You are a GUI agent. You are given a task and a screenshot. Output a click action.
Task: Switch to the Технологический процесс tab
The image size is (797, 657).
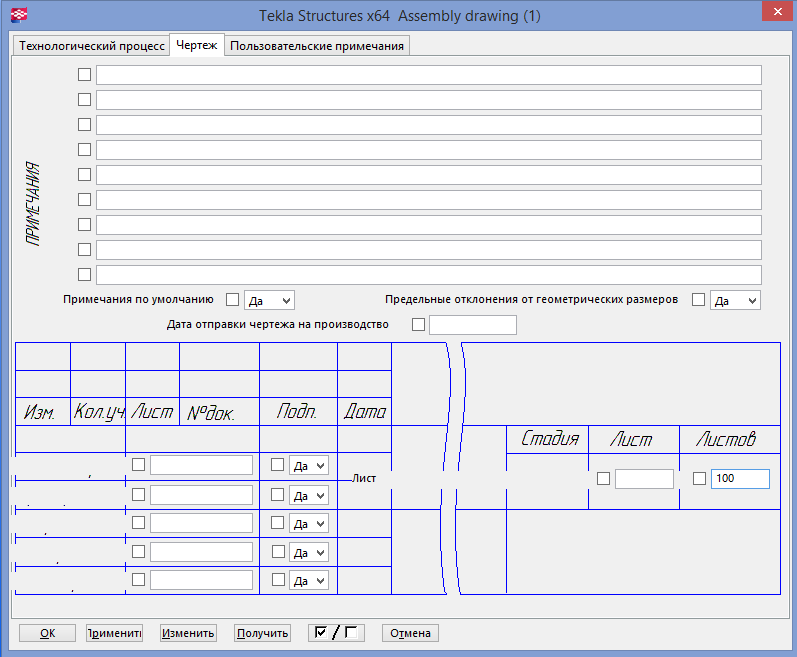click(x=91, y=46)
